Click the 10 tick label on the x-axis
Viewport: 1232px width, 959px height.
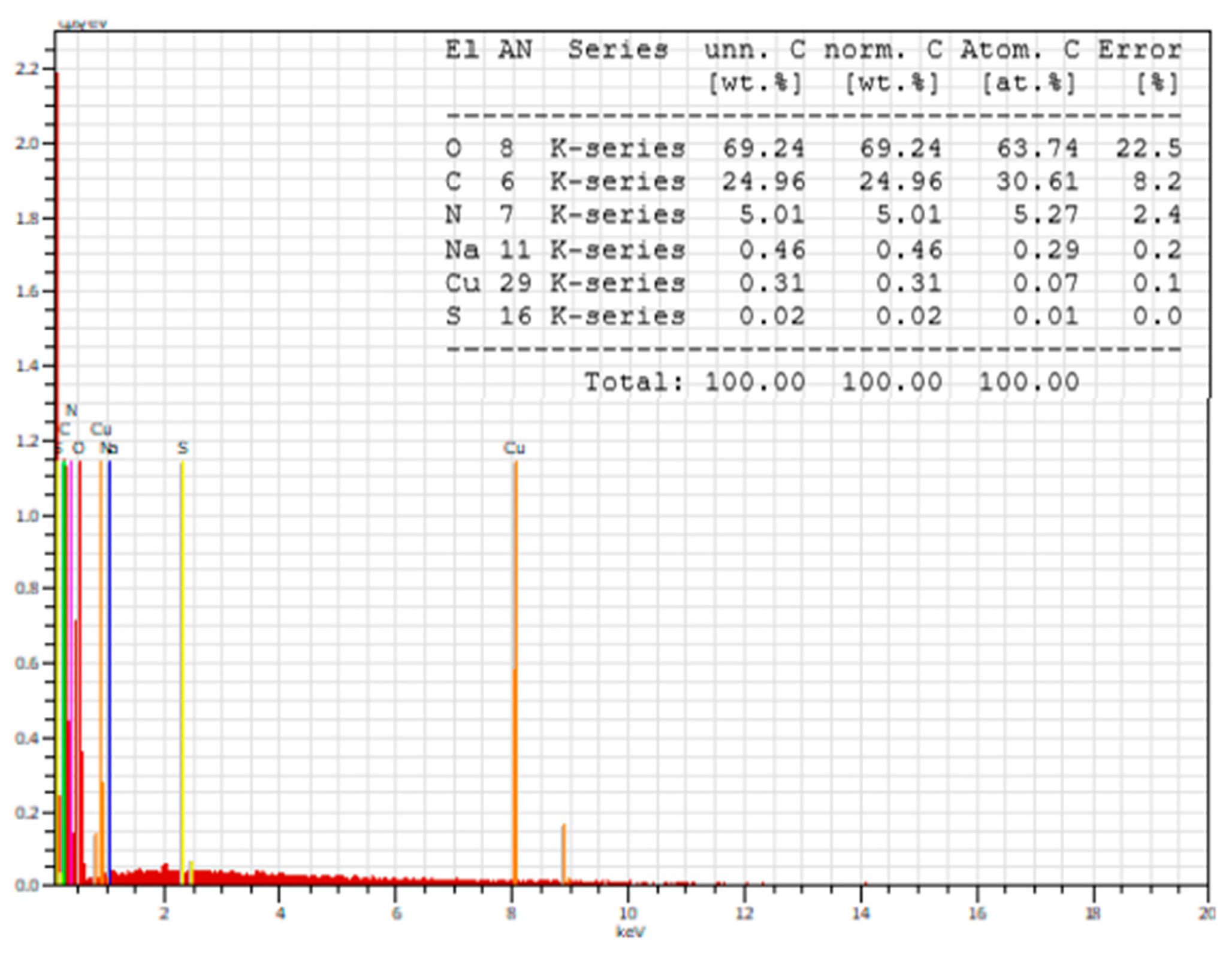(x=627, y=913)
